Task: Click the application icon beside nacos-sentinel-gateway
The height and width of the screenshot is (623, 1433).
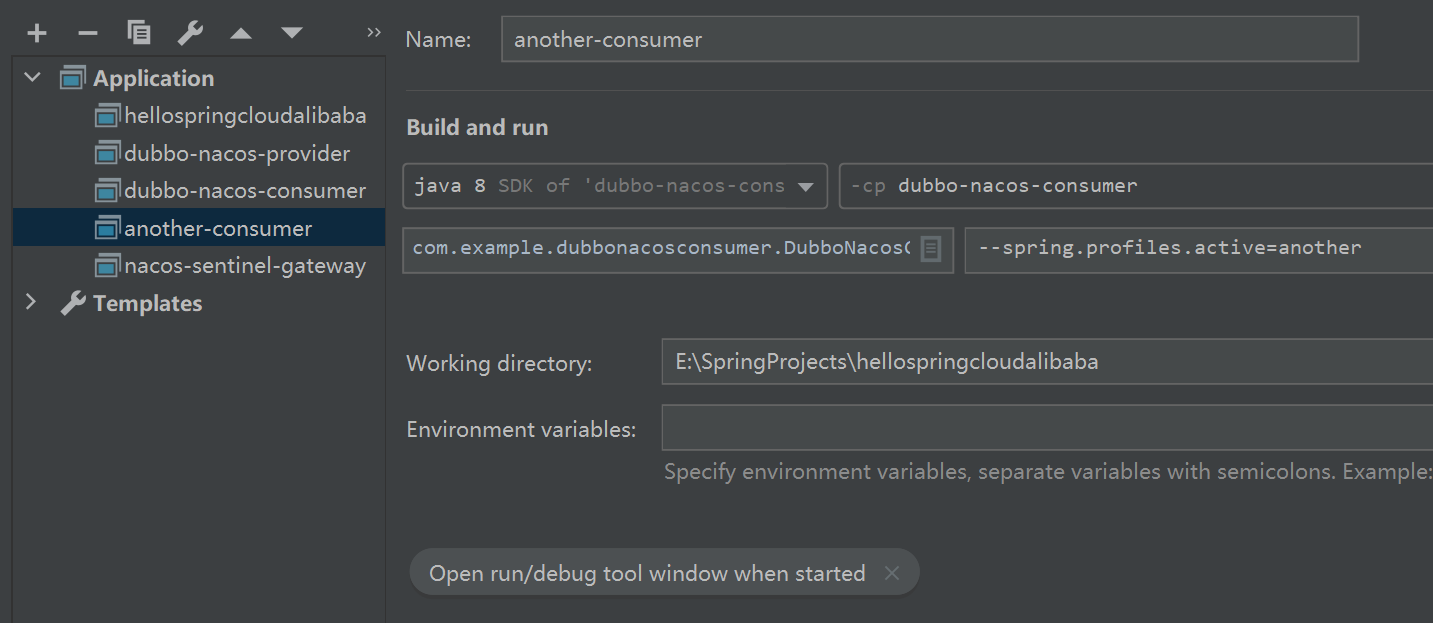Action: pyautogui.click(x=107, y=265)
